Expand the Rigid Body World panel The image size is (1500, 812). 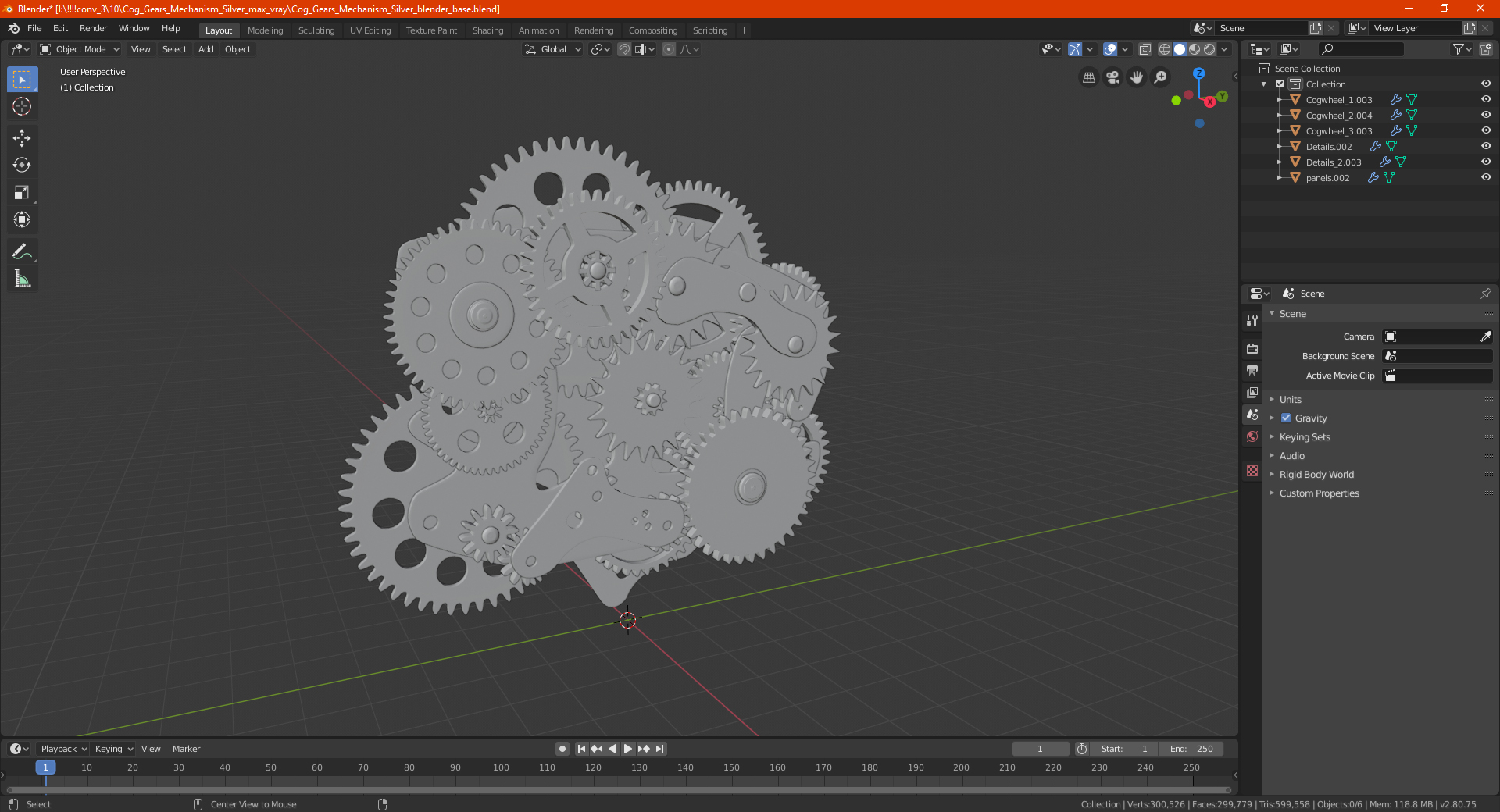tap(1316, 474)
